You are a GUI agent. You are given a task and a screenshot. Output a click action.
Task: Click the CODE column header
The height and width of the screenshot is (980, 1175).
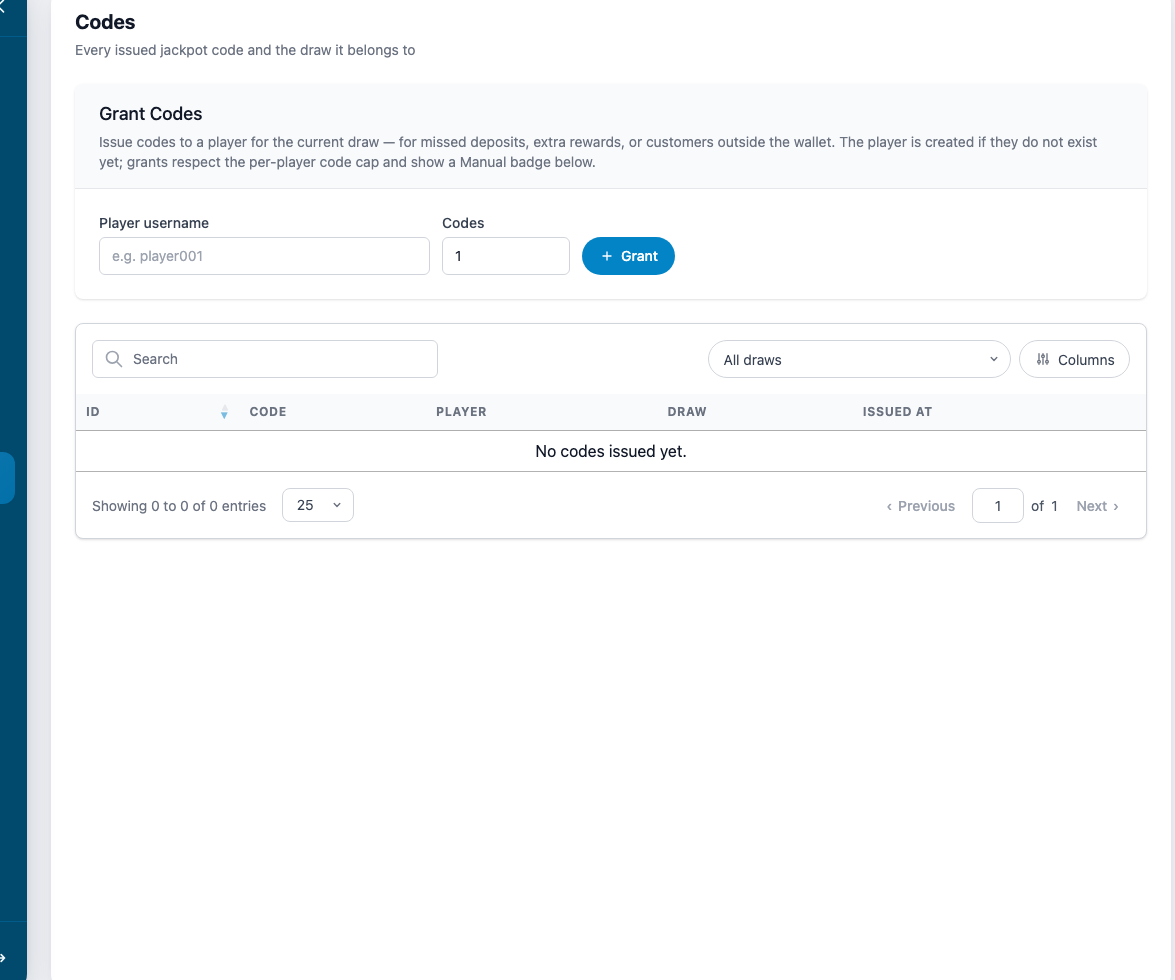click(x=268, y=411)
